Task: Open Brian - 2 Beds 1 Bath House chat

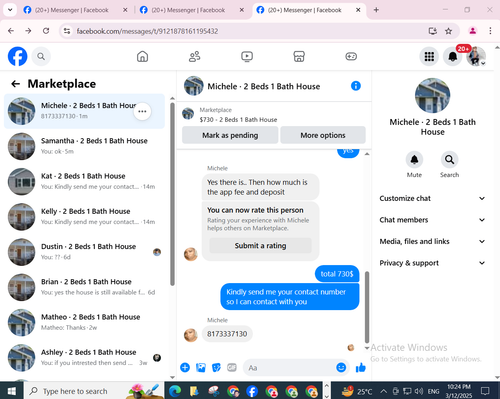Action: pos(84,287)
